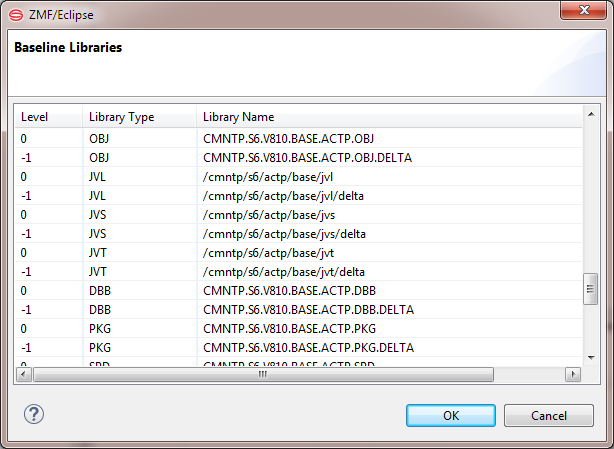Image resolution: width=614 pixels, height=449 pixels.
Task: Click the horizontal scrollbar thumb
Action: [x=263, y=374]
